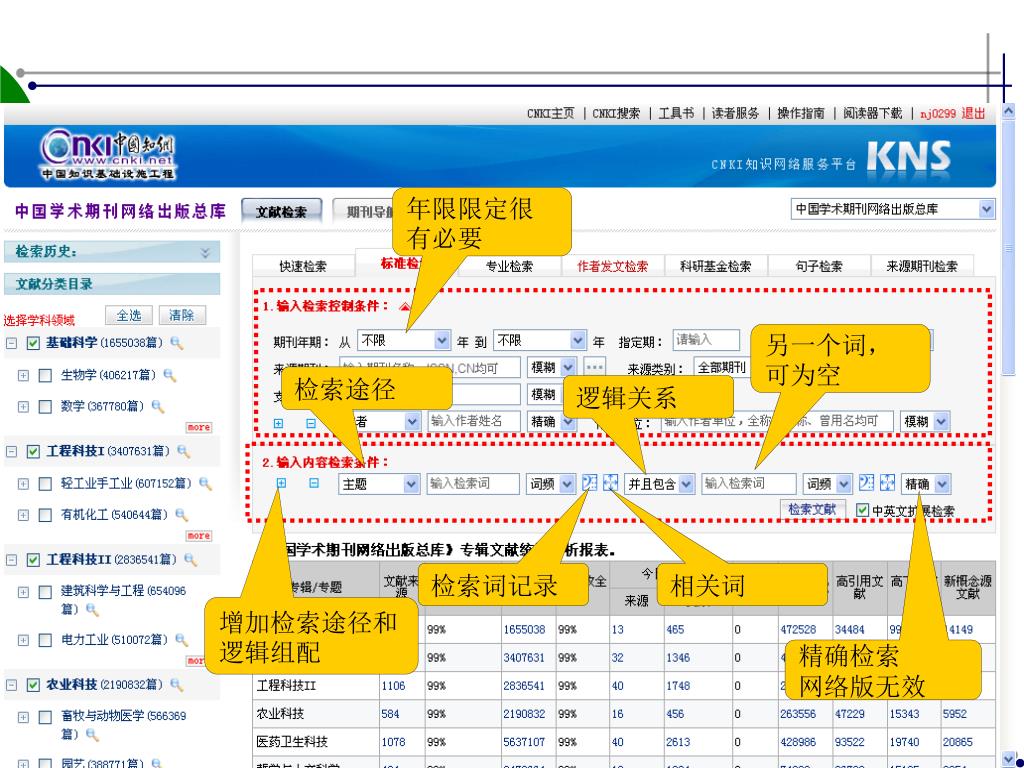Uncheck the 基础科学 checkbox
Screen dimensions: 1024x768
(x=33, y=343)
